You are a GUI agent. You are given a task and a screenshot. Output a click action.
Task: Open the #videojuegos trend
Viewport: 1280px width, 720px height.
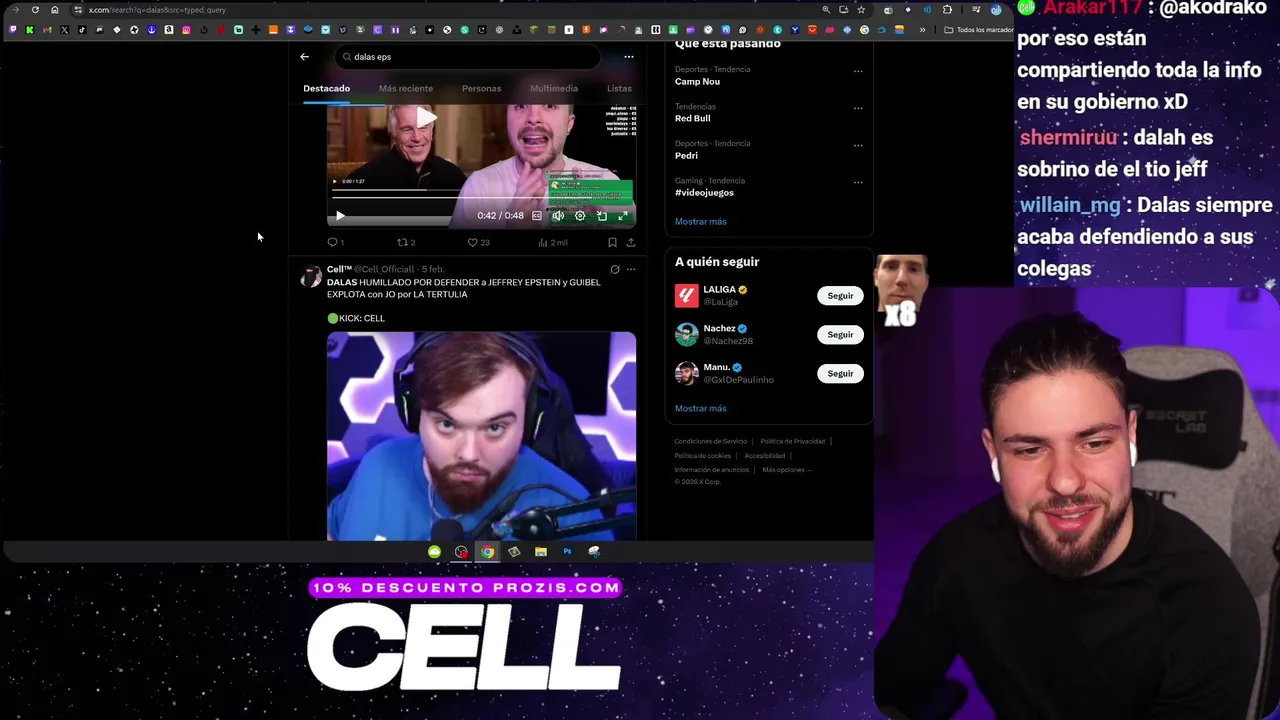pos(704,192)
